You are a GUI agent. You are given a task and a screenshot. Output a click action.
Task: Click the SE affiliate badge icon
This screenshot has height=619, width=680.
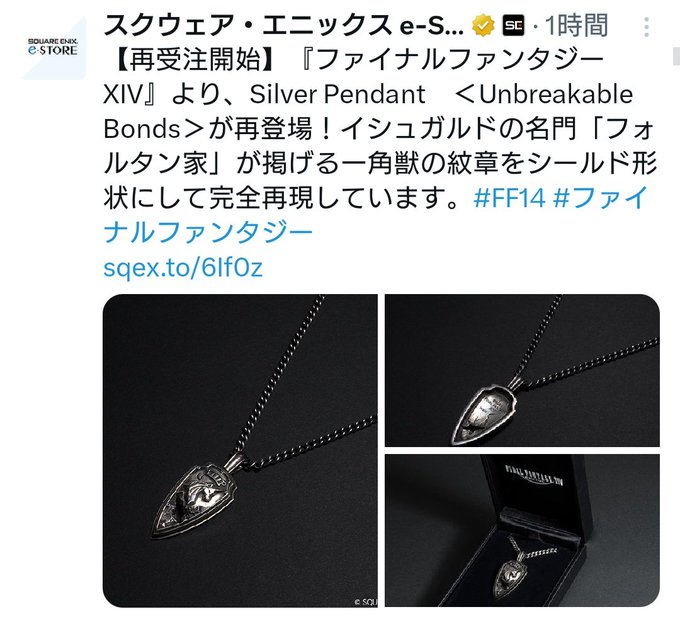click(x=513, y=25)
